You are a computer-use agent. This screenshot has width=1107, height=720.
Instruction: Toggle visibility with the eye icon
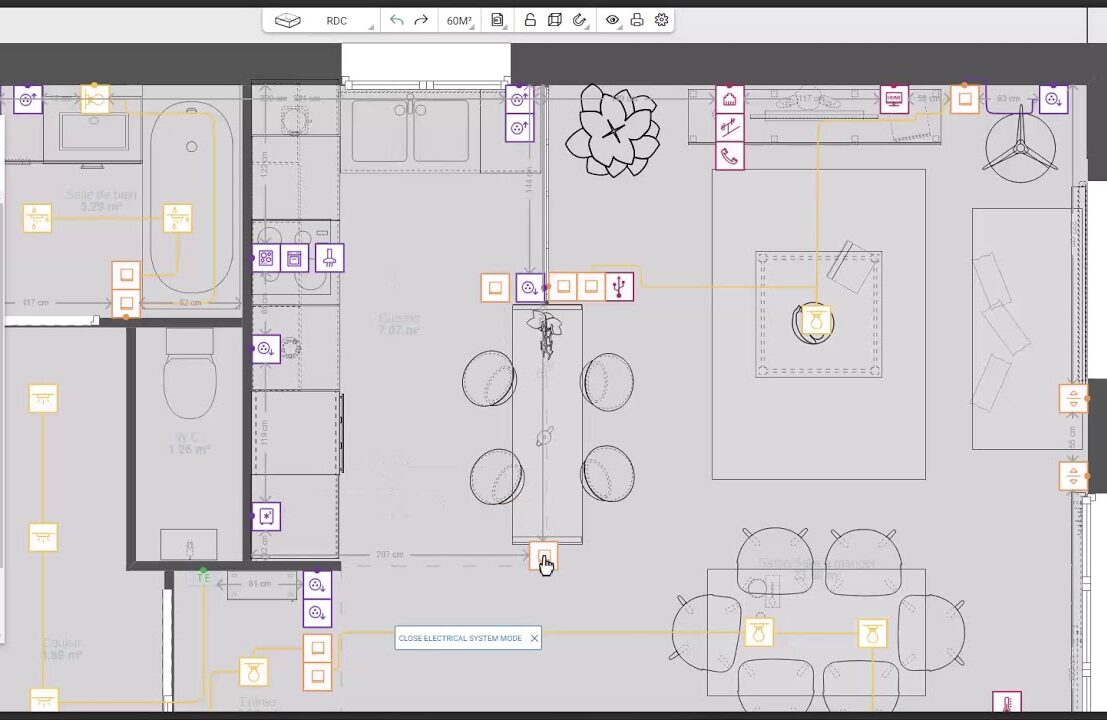[612, 20]
